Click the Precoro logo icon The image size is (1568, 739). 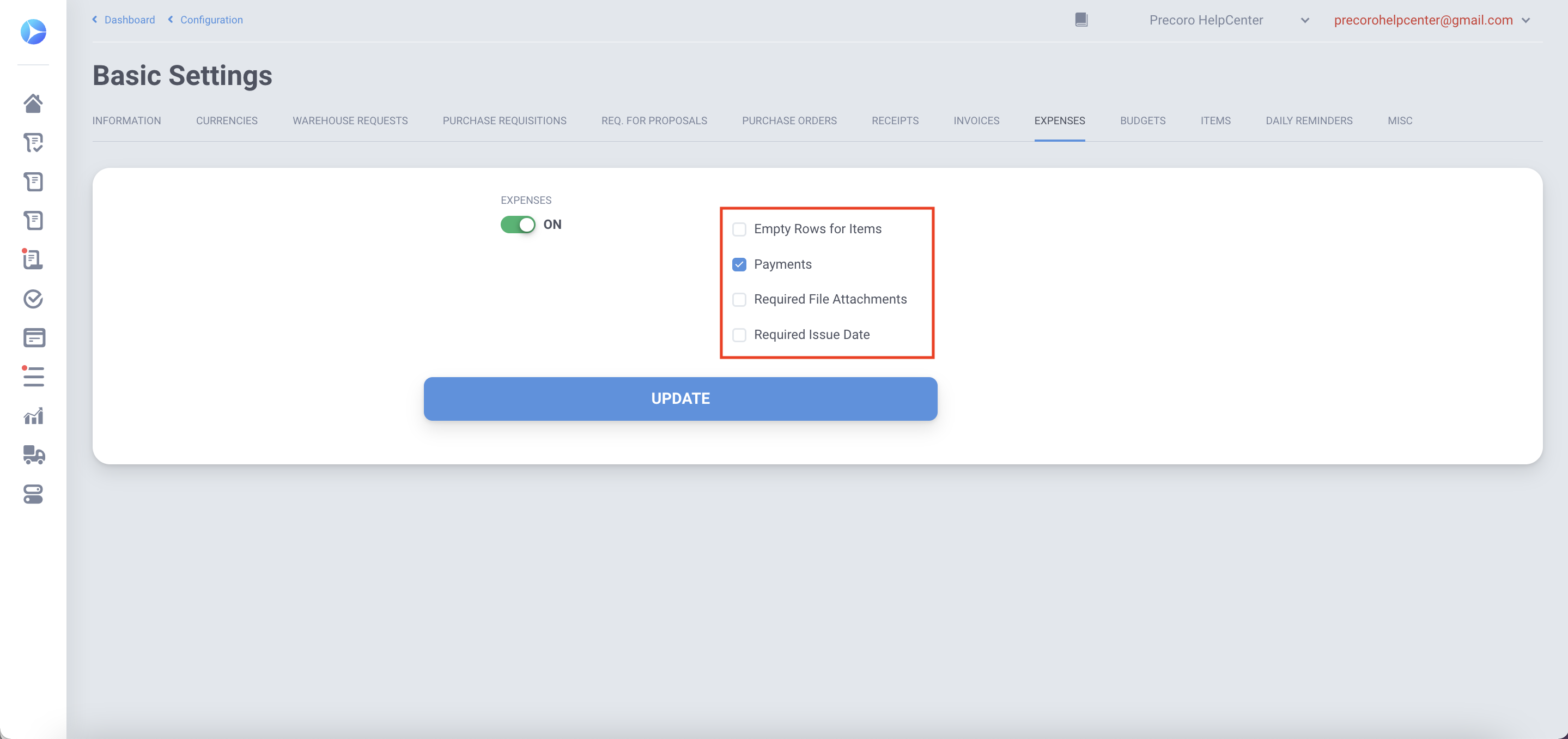[x=33, y=32]
